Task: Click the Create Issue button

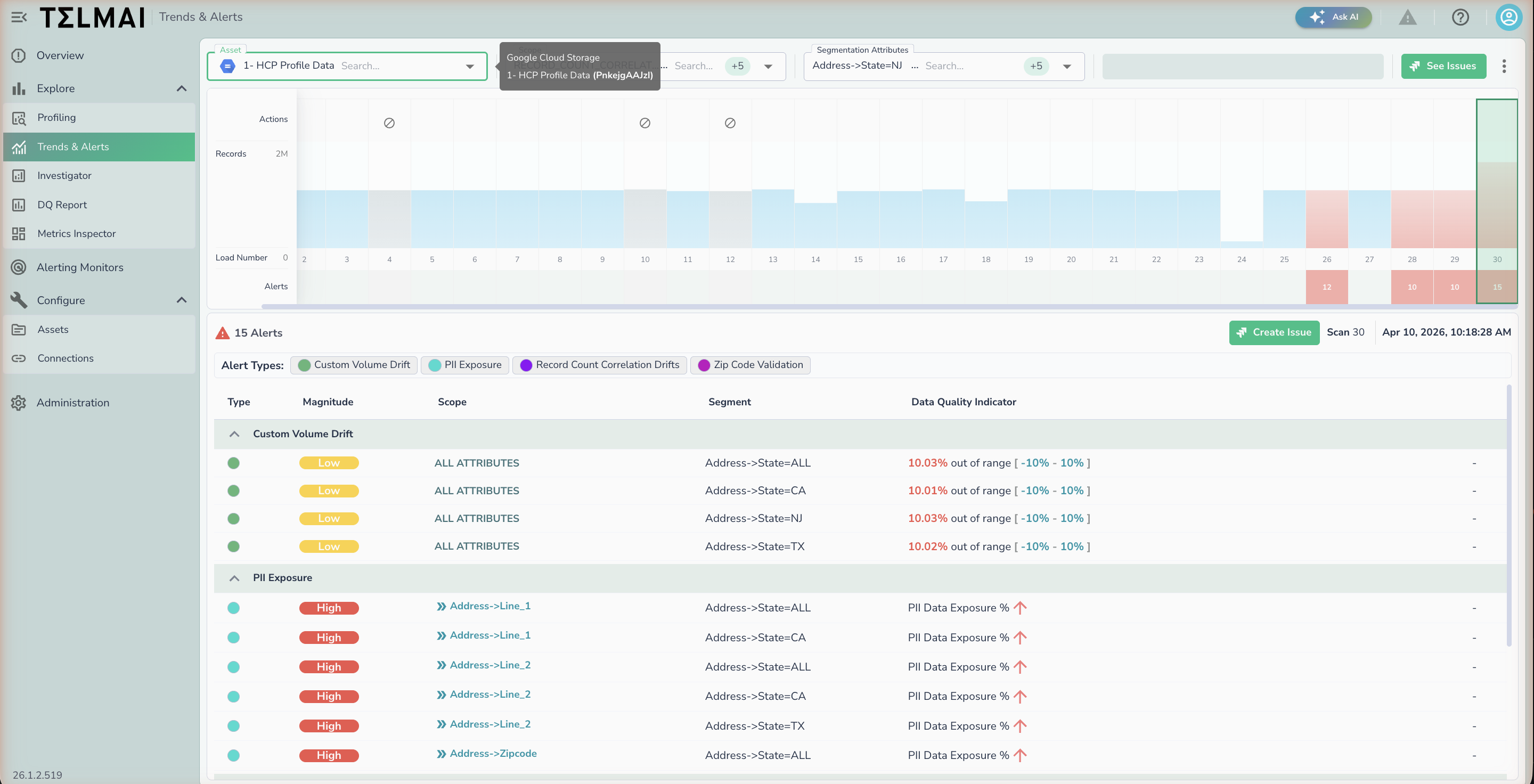Action: click(x=1274, y=332)
